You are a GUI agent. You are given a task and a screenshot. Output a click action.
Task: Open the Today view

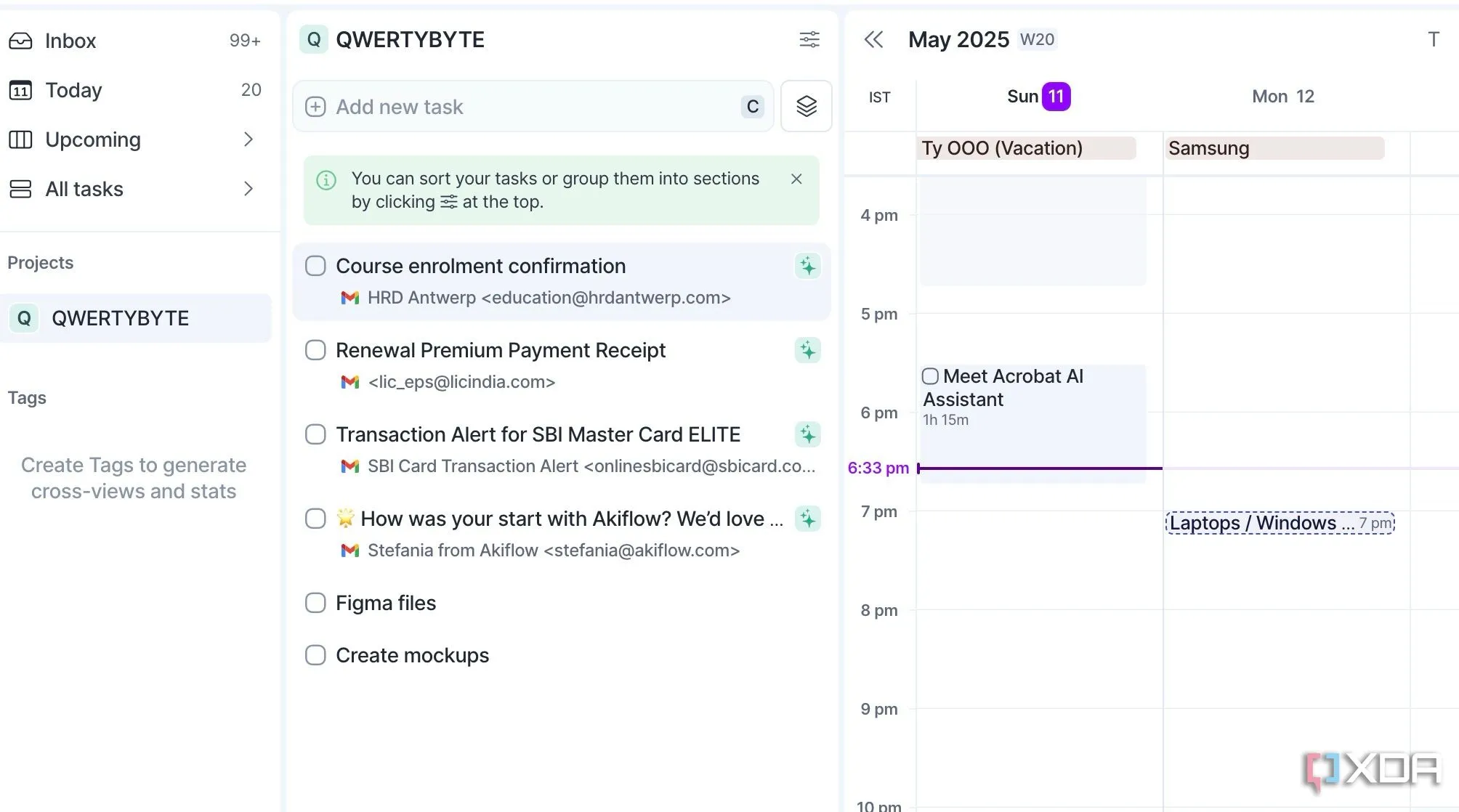(x=136, y=90)
